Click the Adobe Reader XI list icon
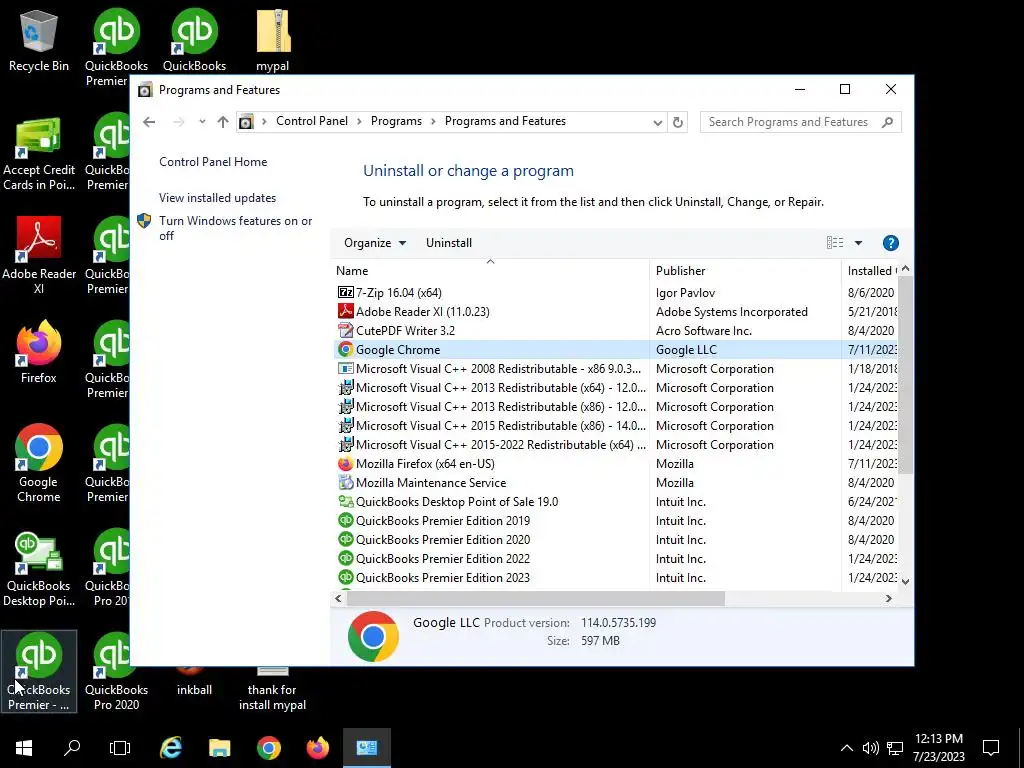The image size is (1024, 768). [x=345, y=312]
